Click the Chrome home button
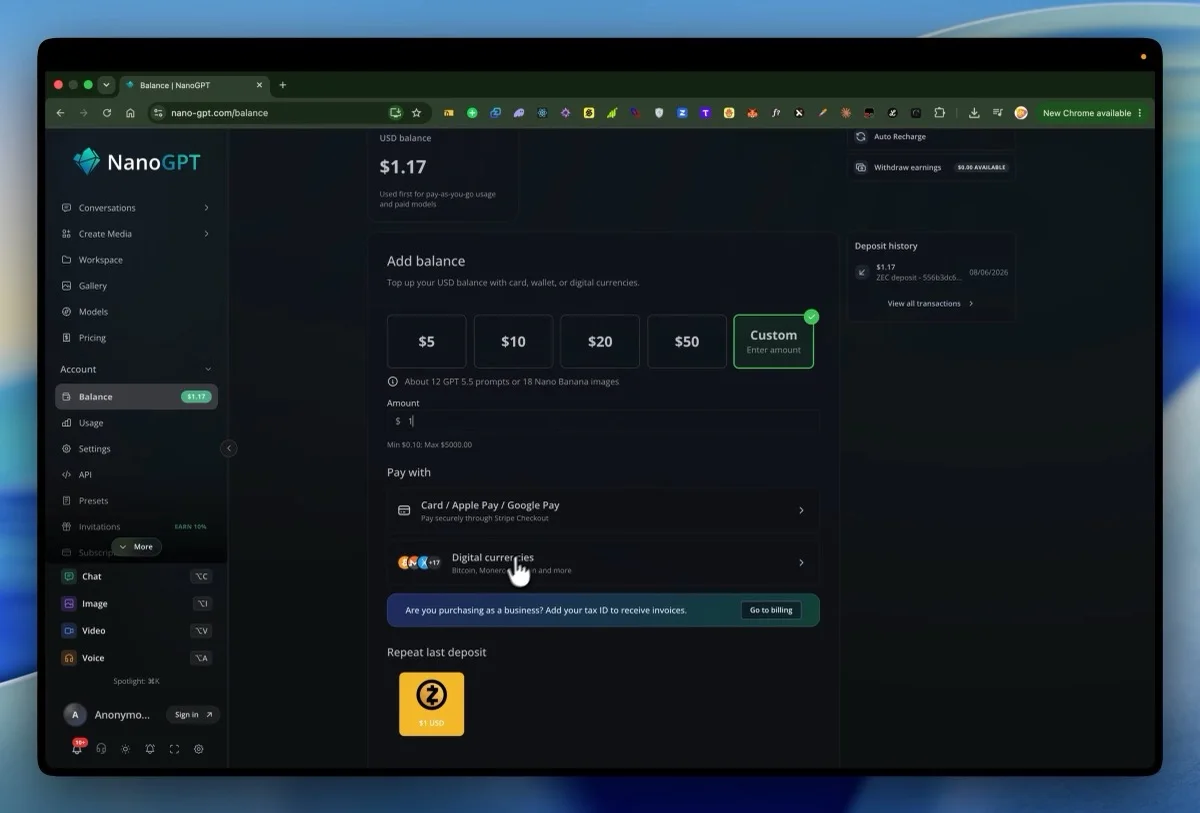This screenshot has height=813, width=1200. coord(130,113)
